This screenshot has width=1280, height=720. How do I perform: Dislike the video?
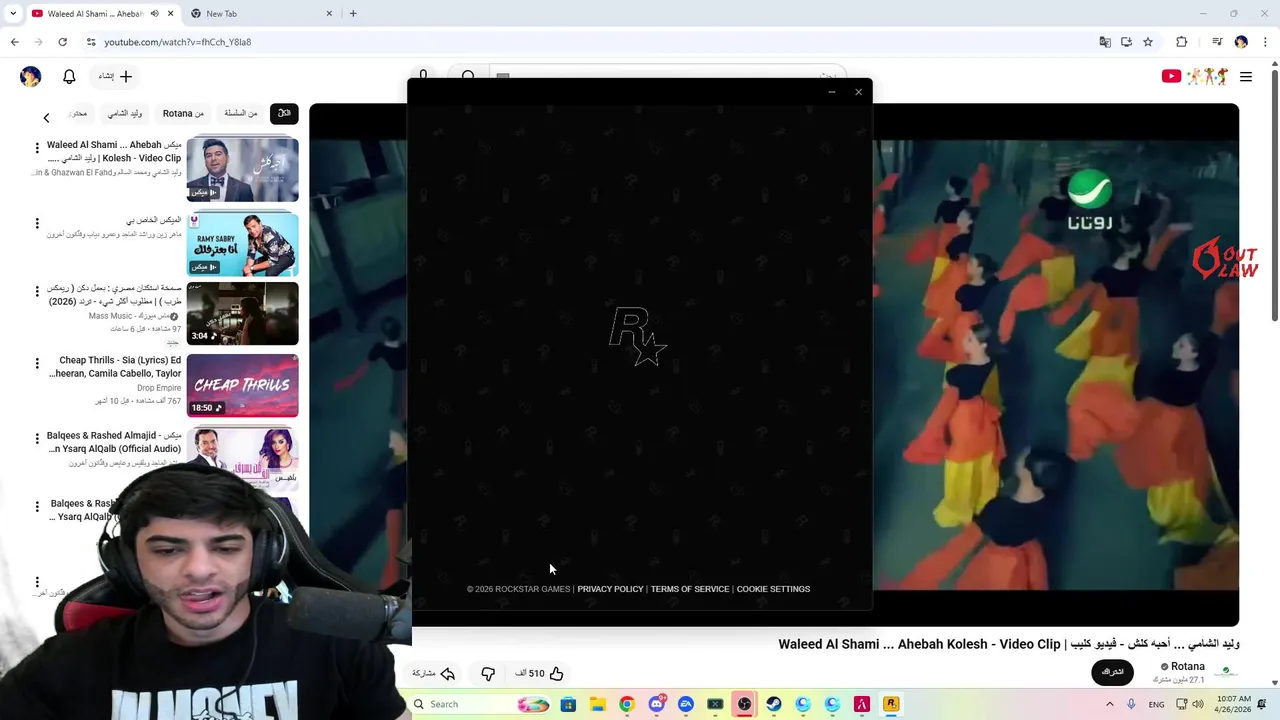tap(488, 674)
